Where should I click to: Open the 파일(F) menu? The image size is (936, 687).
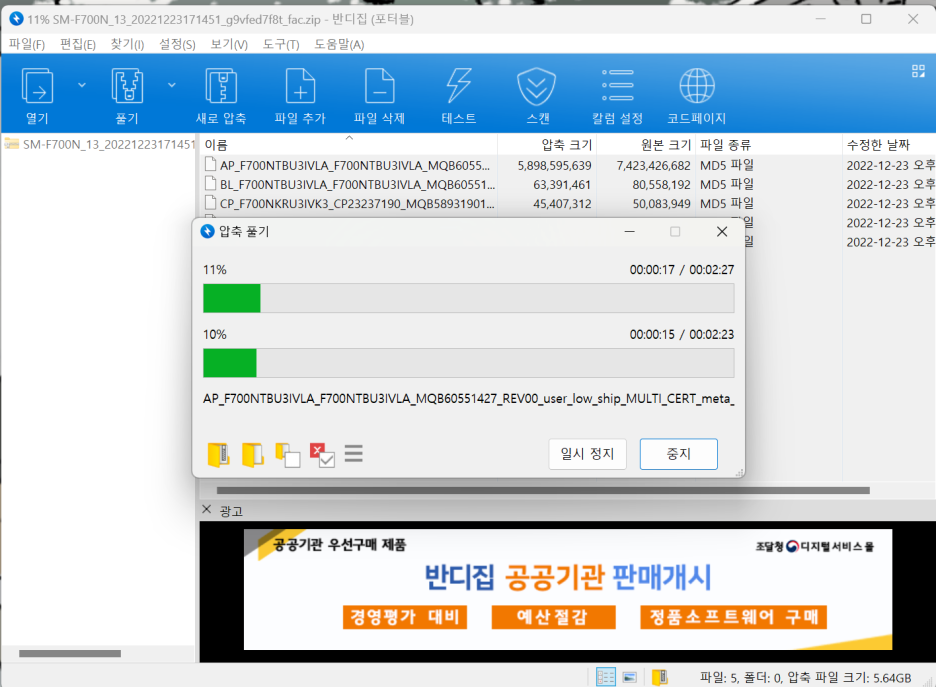coord(27,44)
